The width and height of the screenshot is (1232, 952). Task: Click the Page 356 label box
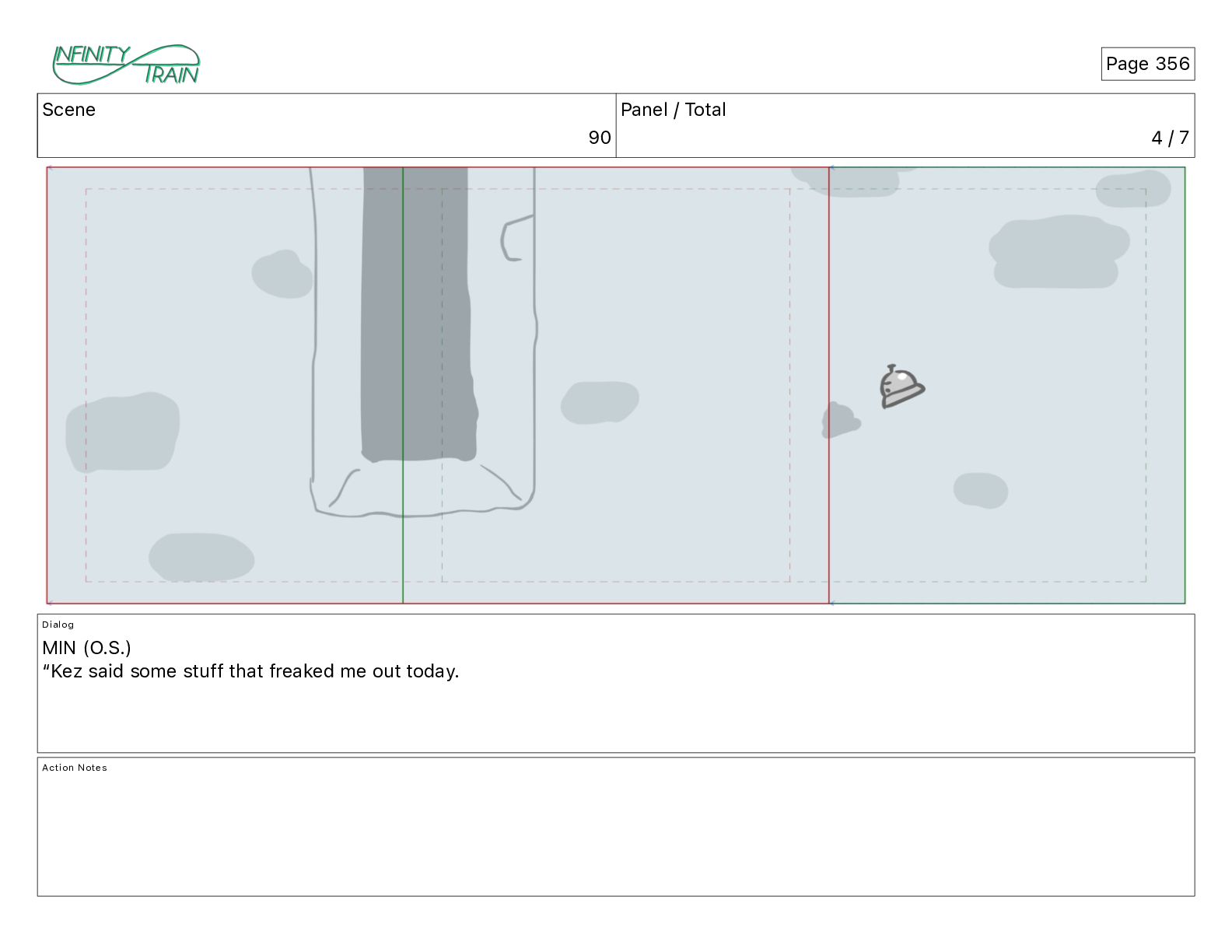tap(1147, 64)
